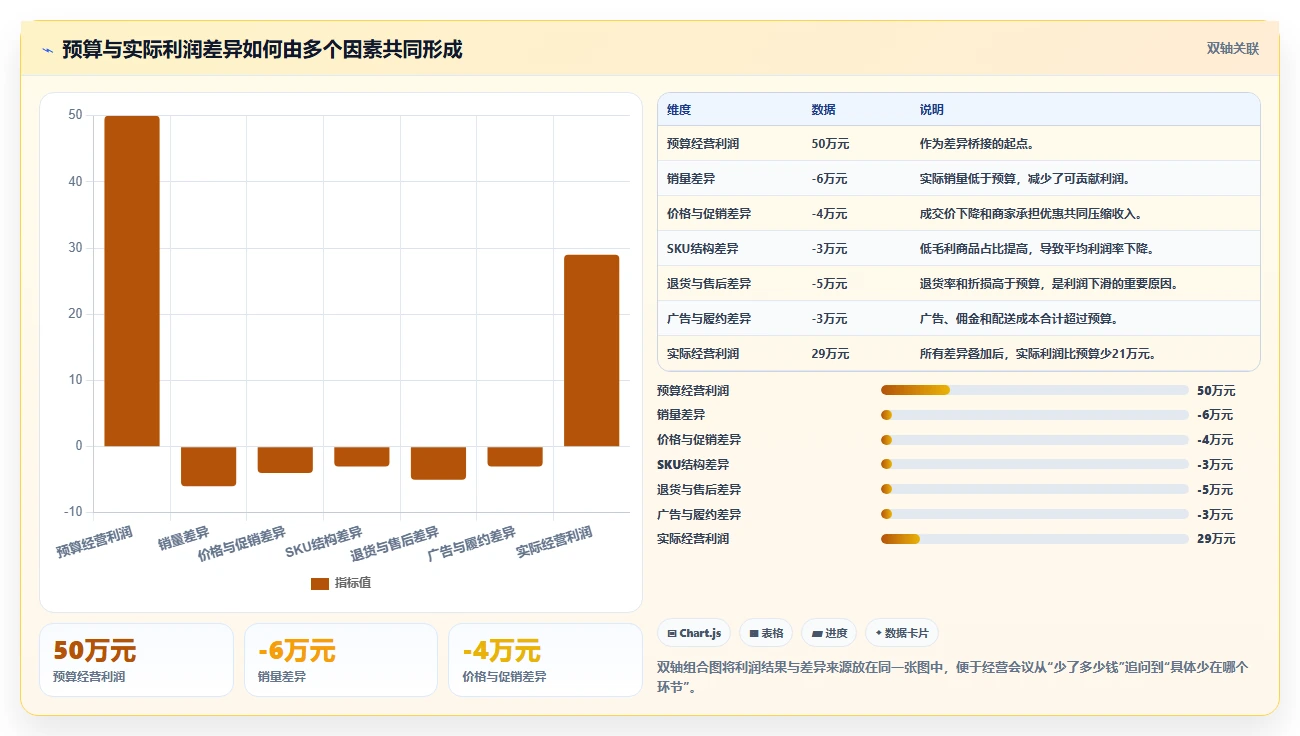Select the 数据卡片 tag
This screenshot has width=1300, height=736.
901,633
